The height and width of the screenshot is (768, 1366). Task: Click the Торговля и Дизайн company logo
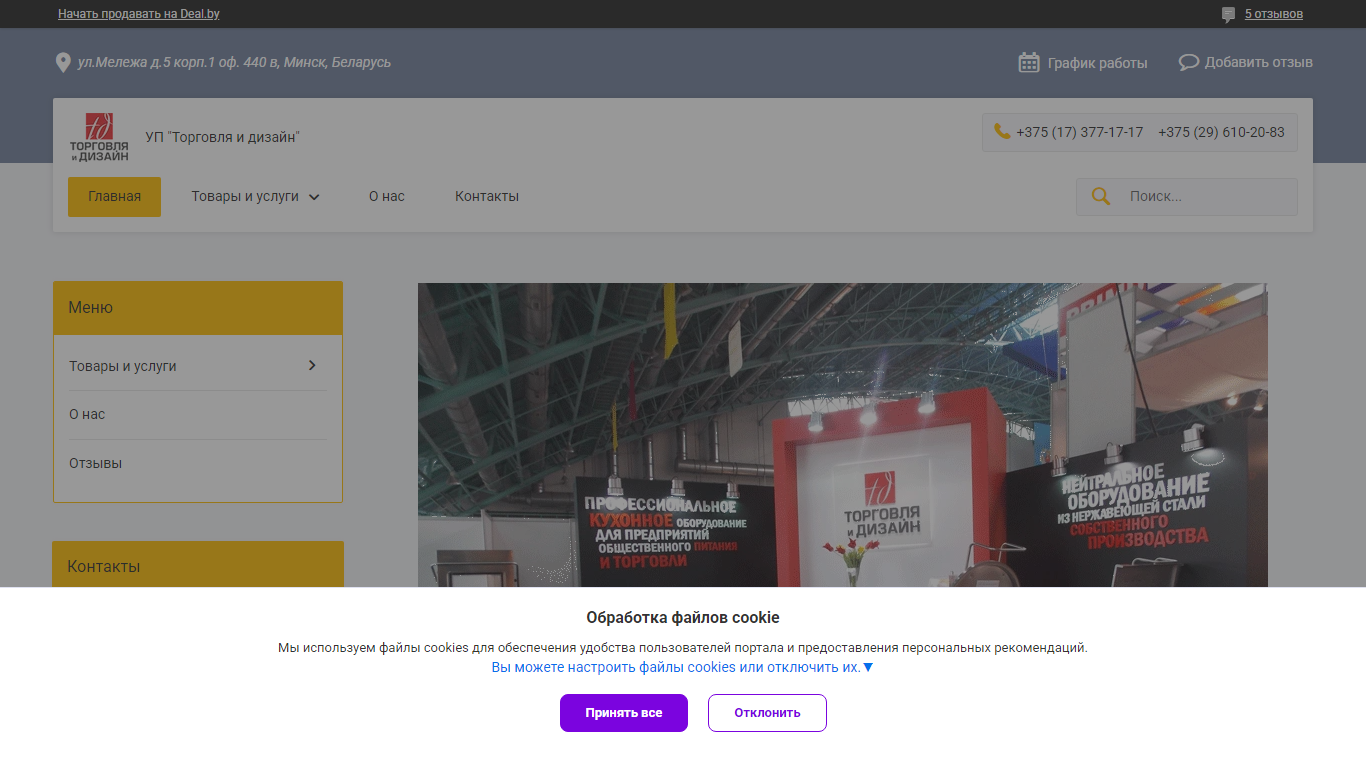coord(99,137)
